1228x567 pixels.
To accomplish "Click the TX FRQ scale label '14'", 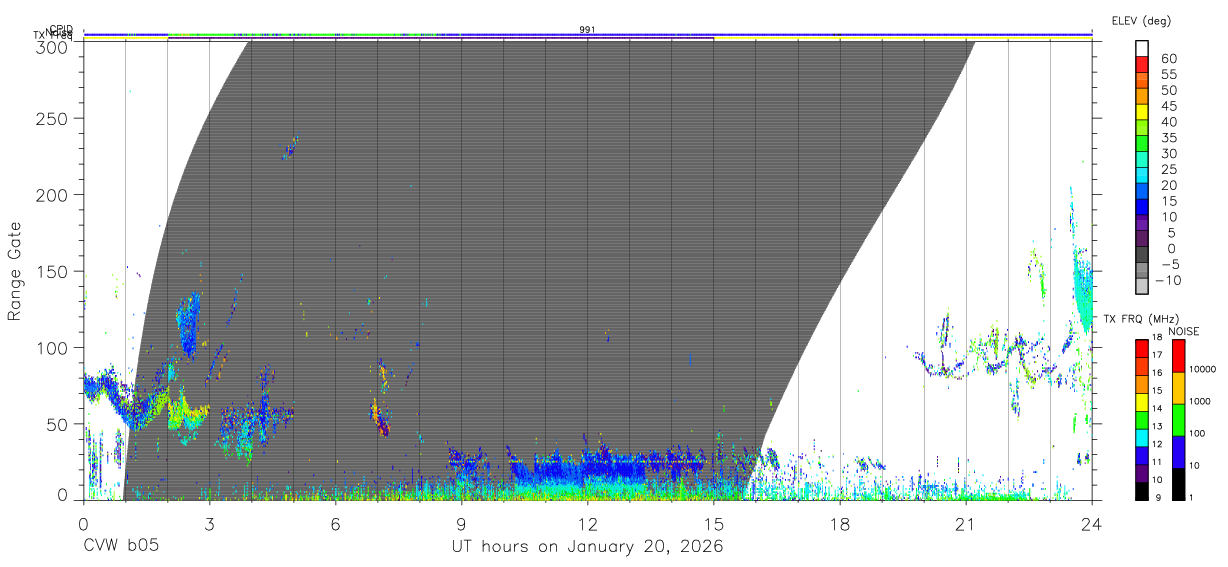I will click(x=1156, y=409).
